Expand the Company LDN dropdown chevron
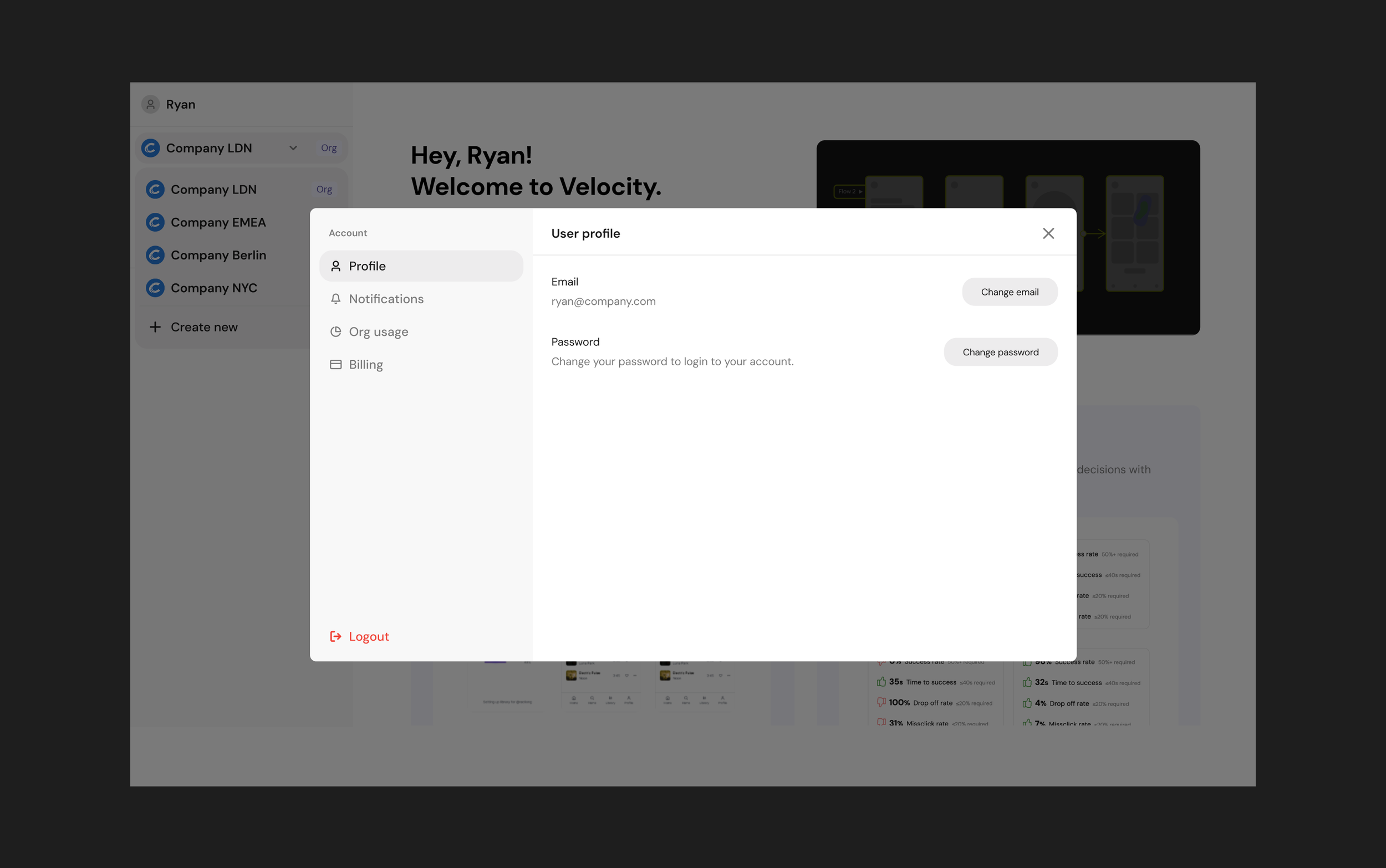The height and width of the screenshot is (868, 1386). [x=293, y=148]
